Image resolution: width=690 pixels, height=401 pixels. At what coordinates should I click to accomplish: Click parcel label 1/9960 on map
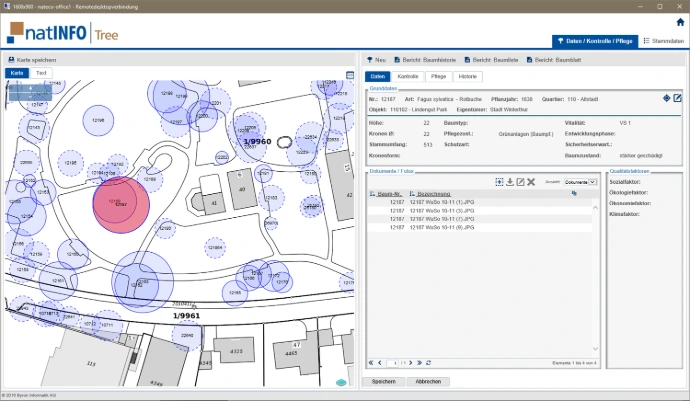(x=257, y=141)
